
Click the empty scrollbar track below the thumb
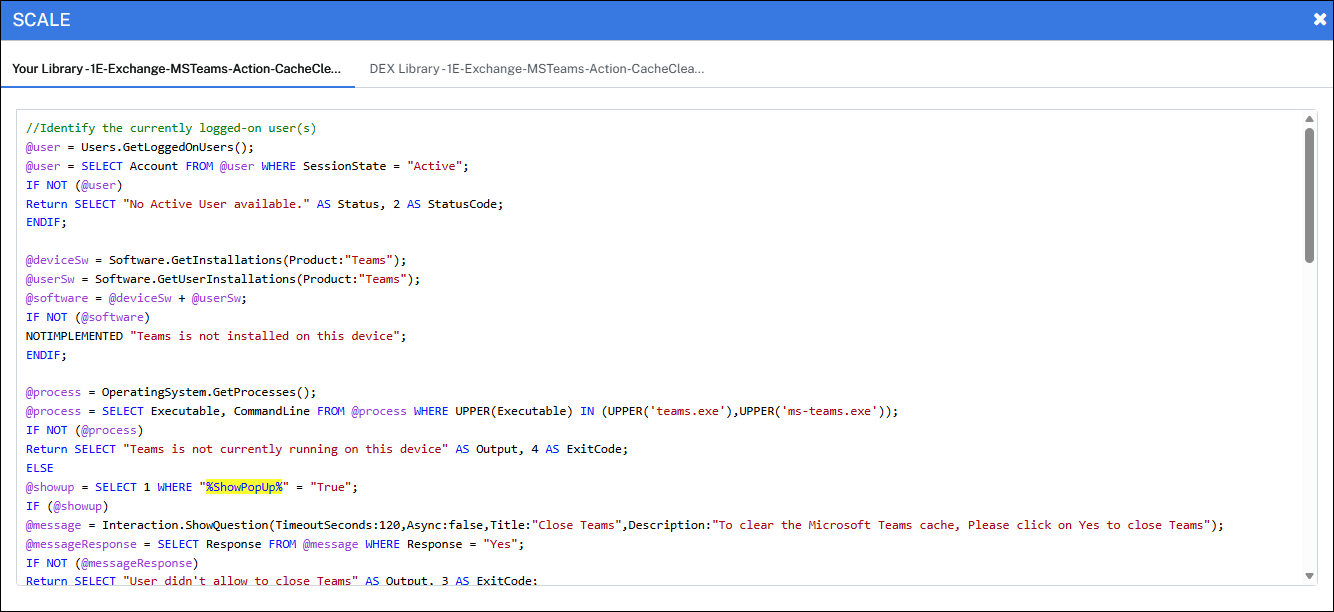[1309, 420]
